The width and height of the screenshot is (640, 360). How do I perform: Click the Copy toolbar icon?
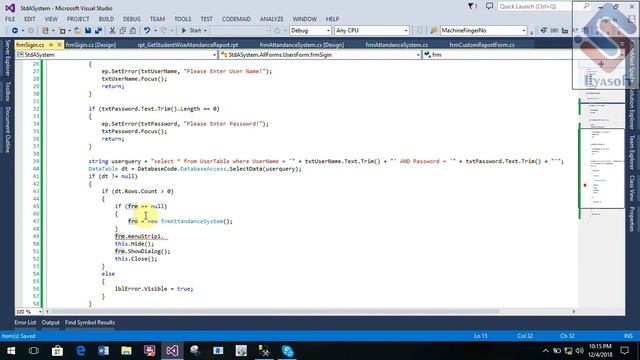coord(122,31)
